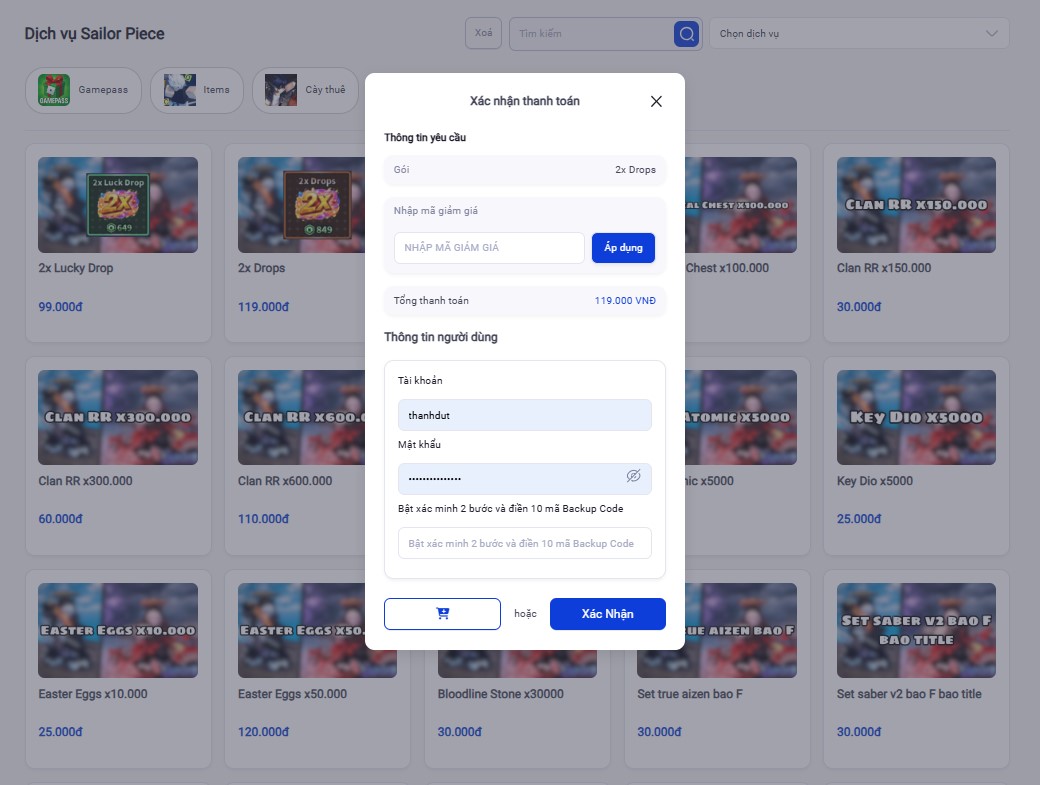Click the Gói 2x Drops package value
Image resolution: width=1040 pixels, height=785 pixels.
pyautogui.click(x=635, y=170)
